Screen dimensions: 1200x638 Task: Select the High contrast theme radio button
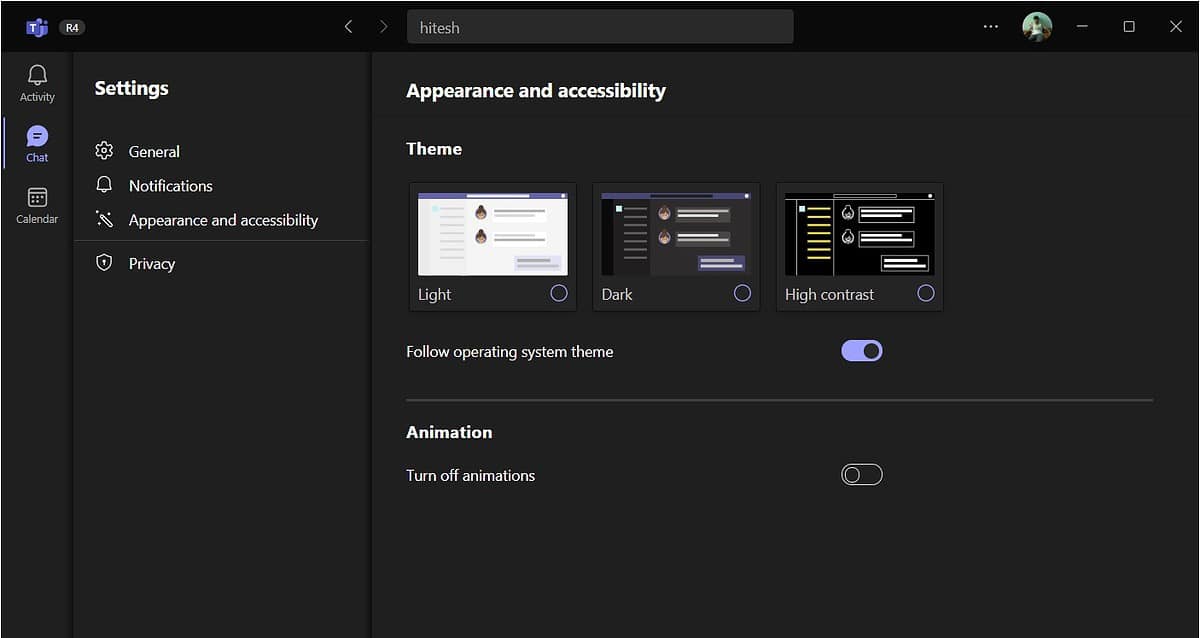pos(925,293)
